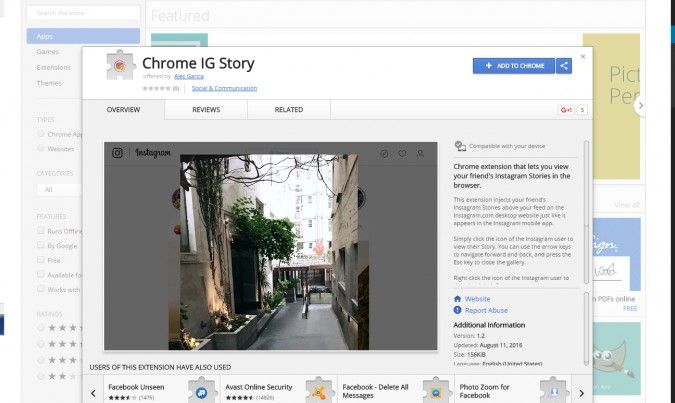Image resolution: width=675 pixels, height=403 pixels.
Task: Select the four-star rating filter radio
Action: pos(40,344)
